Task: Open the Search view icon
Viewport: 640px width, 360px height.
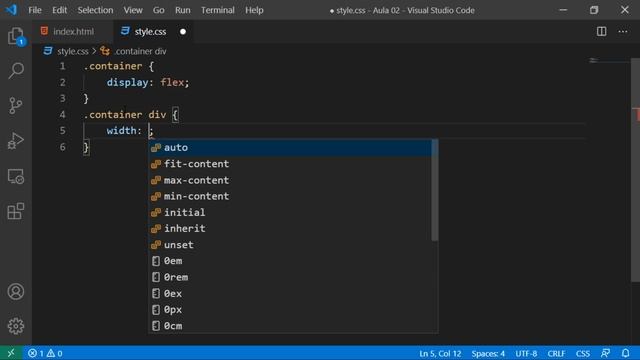Action: tap(16, 71)
